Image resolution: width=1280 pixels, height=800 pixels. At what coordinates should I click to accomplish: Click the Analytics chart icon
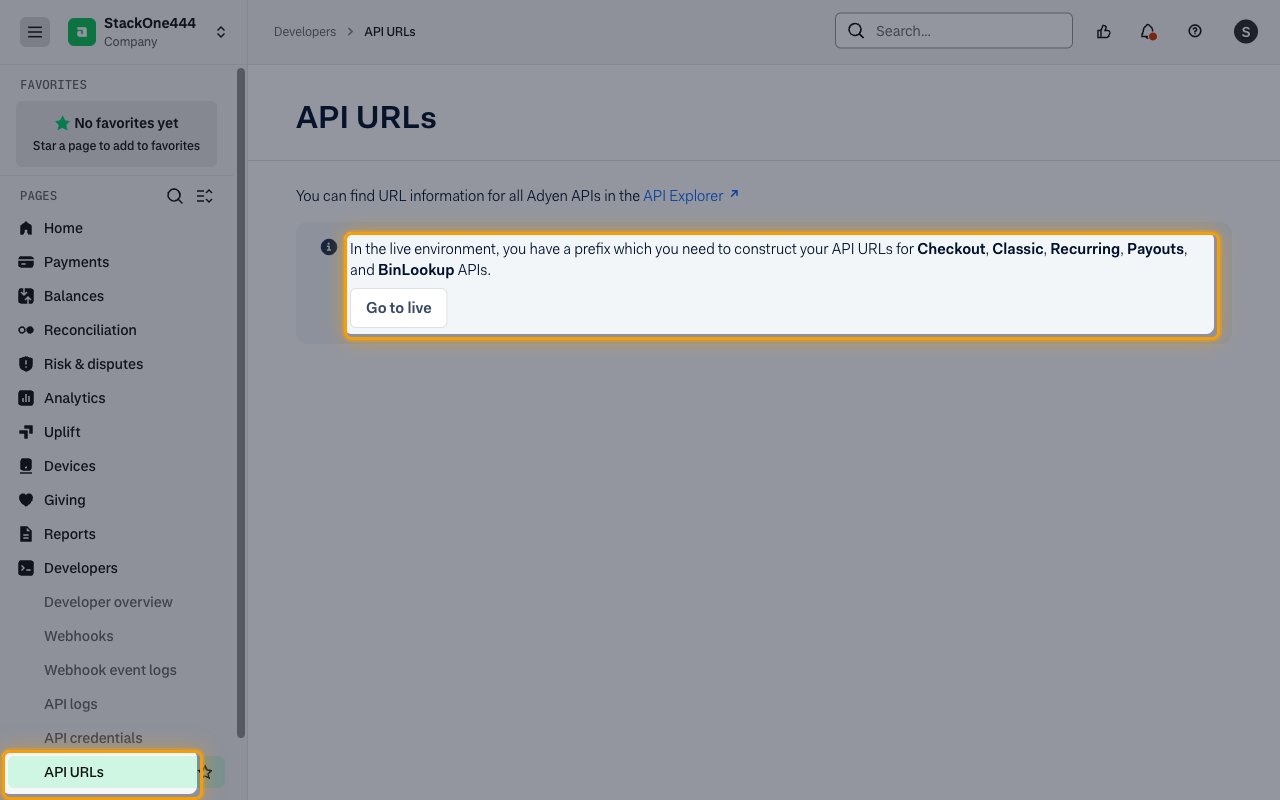[x=26, y=398]
